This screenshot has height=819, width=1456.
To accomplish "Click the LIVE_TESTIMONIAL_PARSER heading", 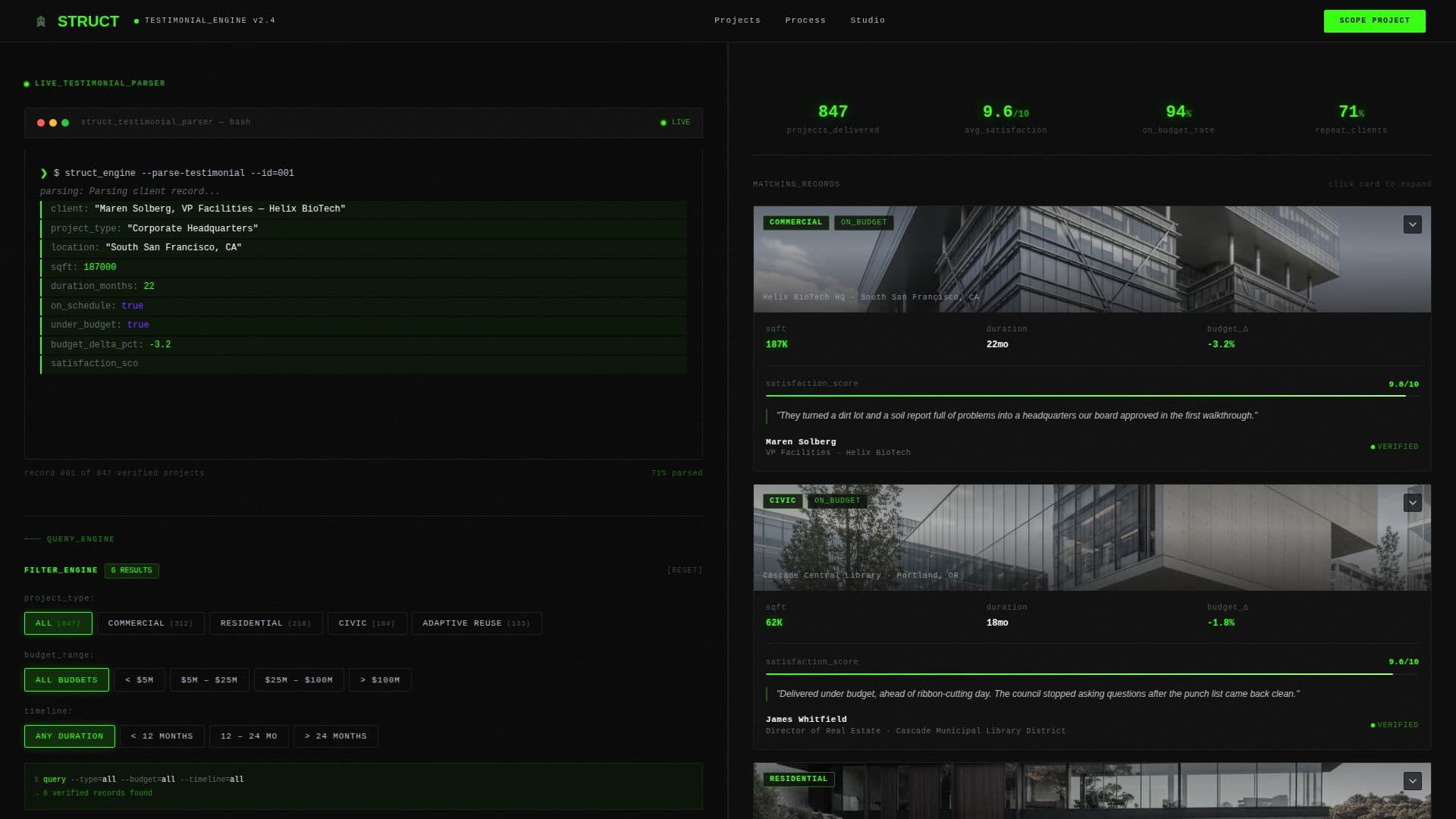I will click(99, 83).
